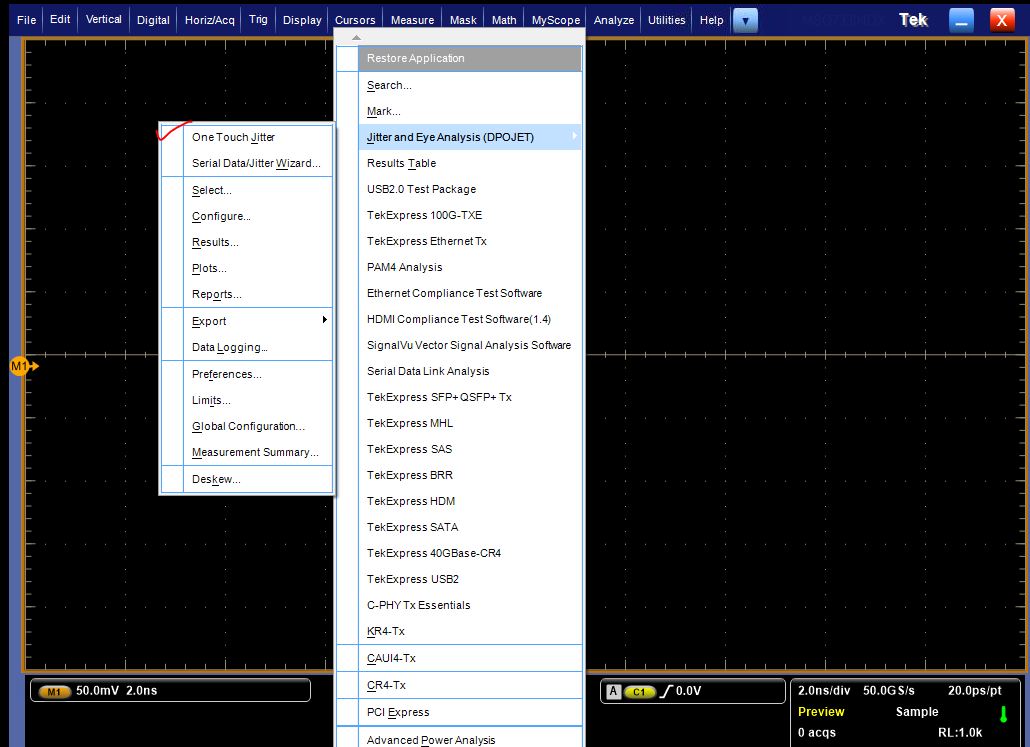The image size is (1030, 747).
Task: Click the rising edge trigger slope symbol
Action: 664,691
